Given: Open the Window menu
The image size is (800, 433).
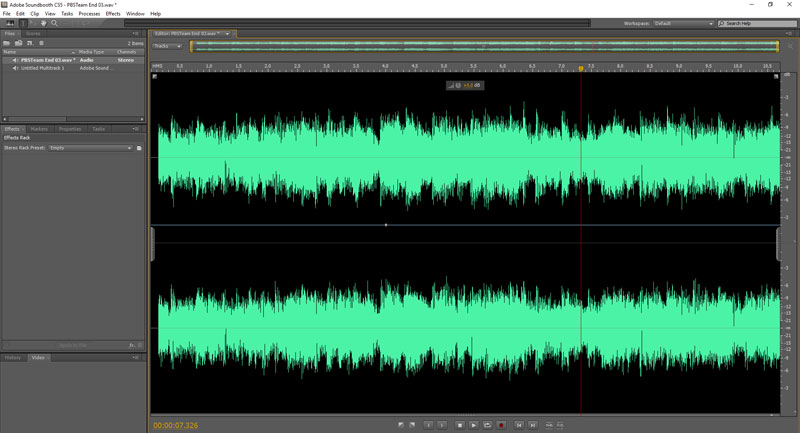Looking at the screenshot, I should point(135,14).
